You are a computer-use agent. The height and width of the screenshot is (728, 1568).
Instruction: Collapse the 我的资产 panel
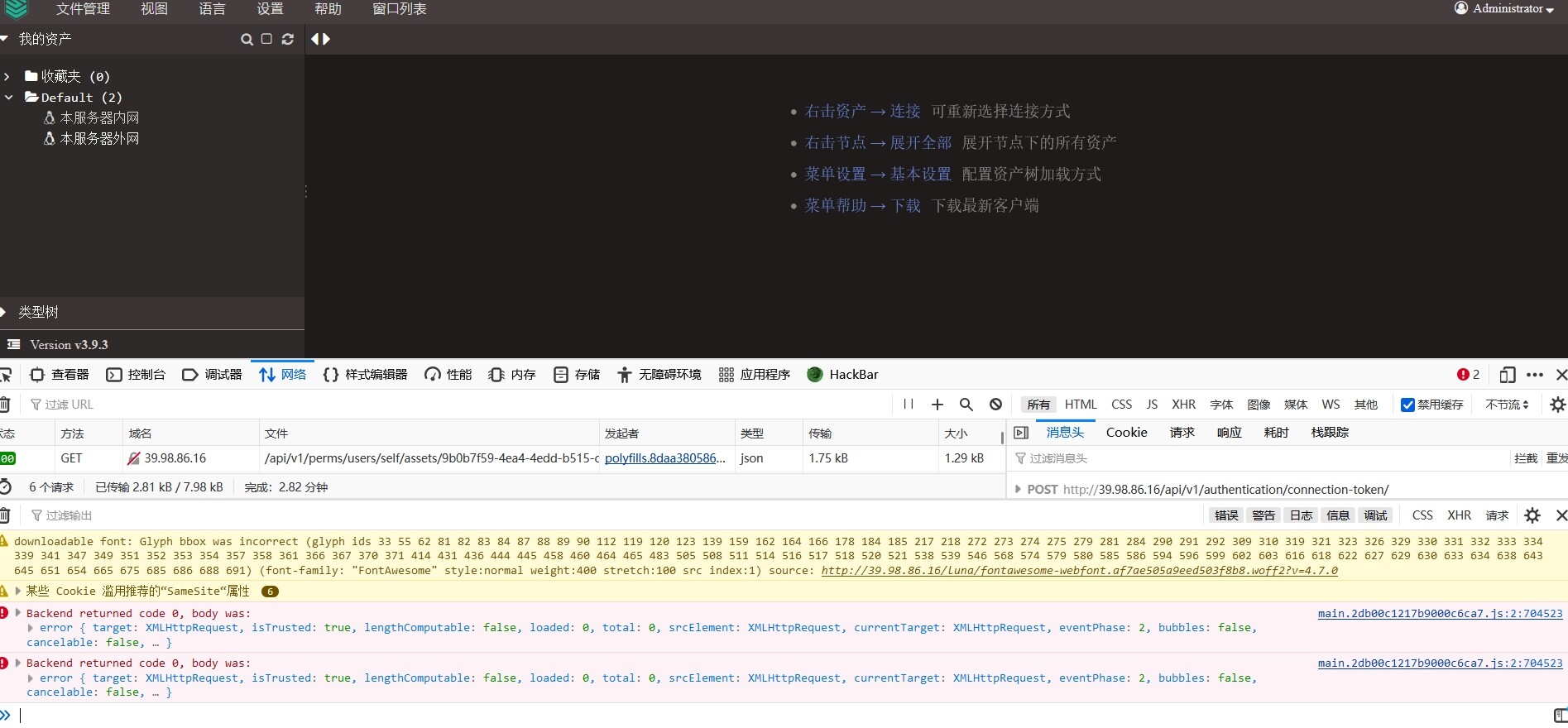pos(4,39)
